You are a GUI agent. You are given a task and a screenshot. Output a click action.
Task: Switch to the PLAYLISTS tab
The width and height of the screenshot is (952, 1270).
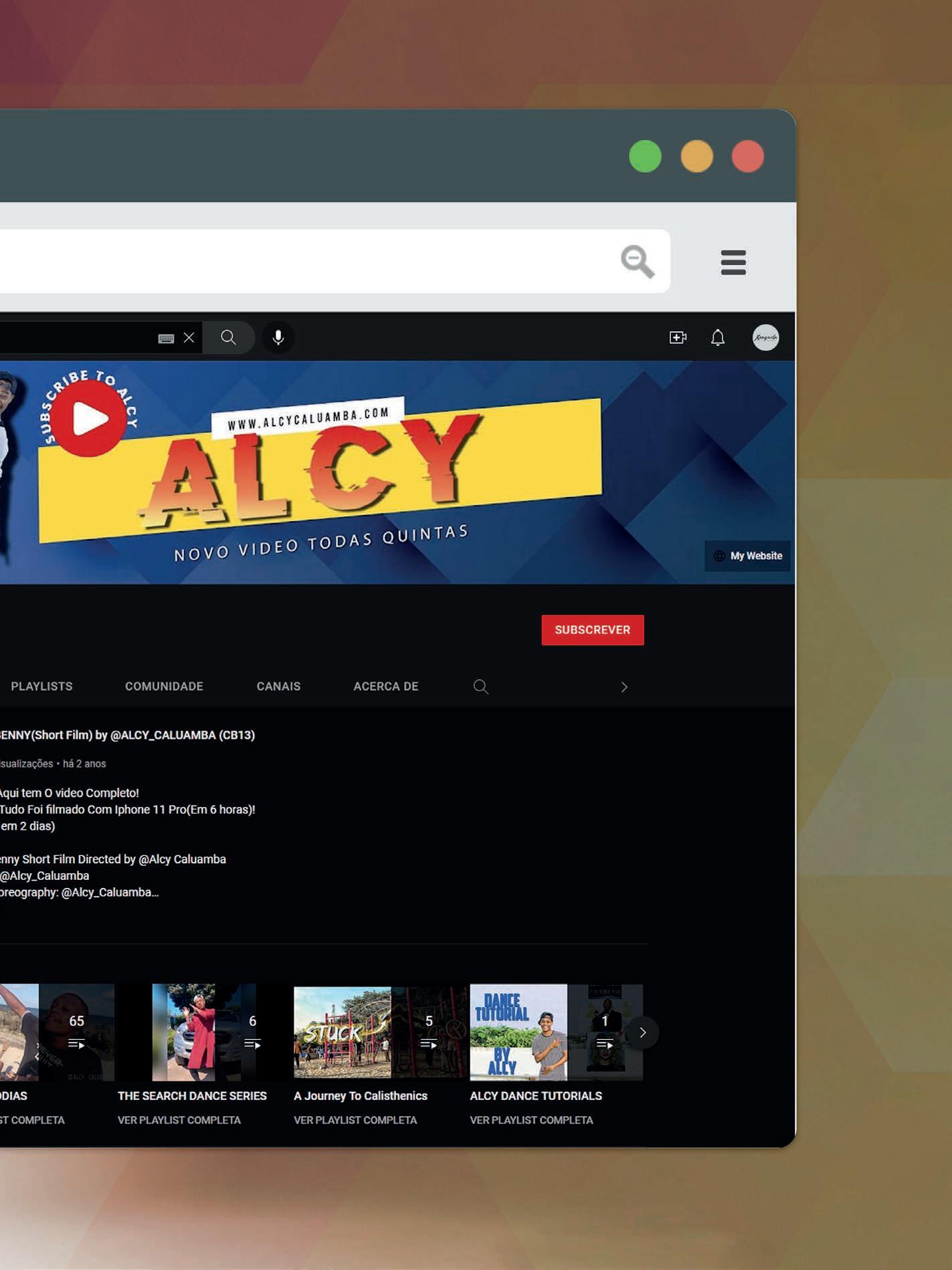click(x=41, y=686)
